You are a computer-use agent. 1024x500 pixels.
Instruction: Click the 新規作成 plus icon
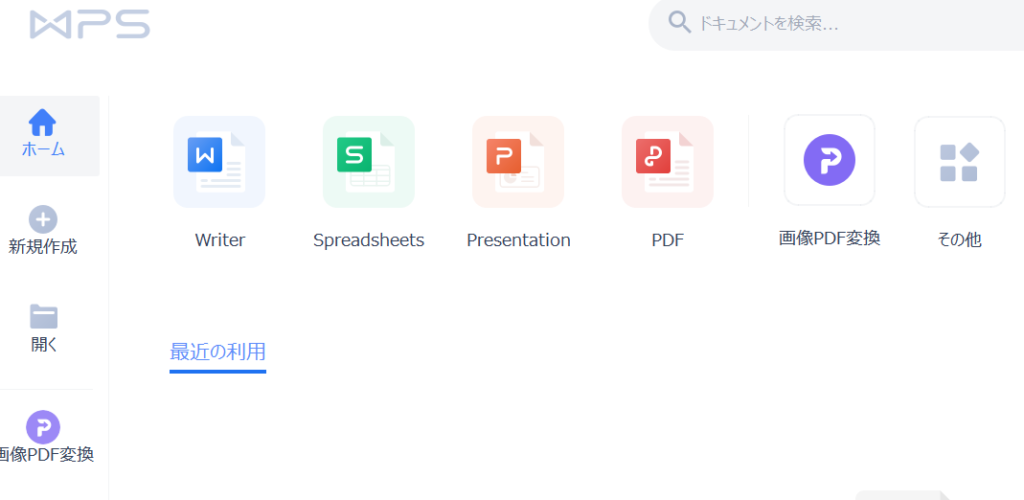point(43,219)
